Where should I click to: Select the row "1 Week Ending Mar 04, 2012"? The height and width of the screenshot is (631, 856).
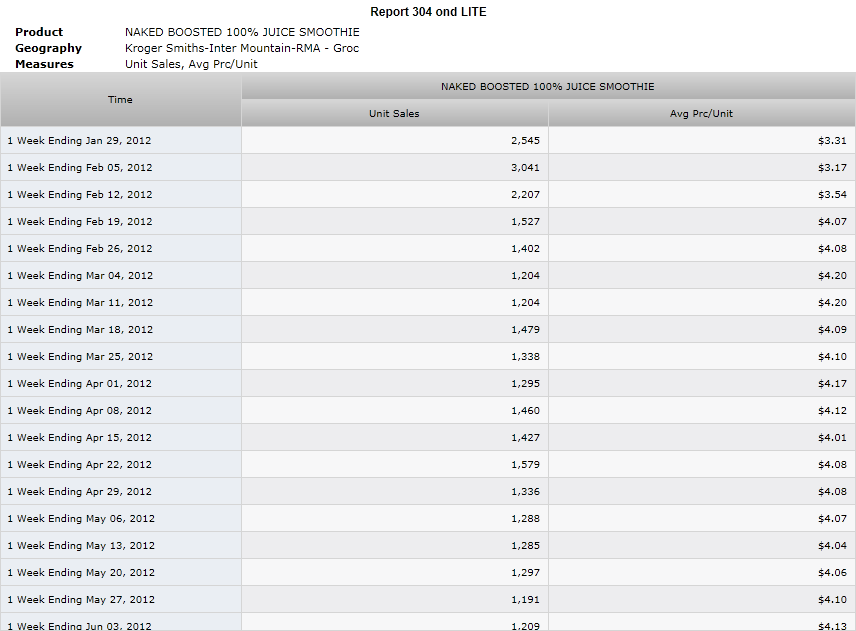tap(428, 276)
